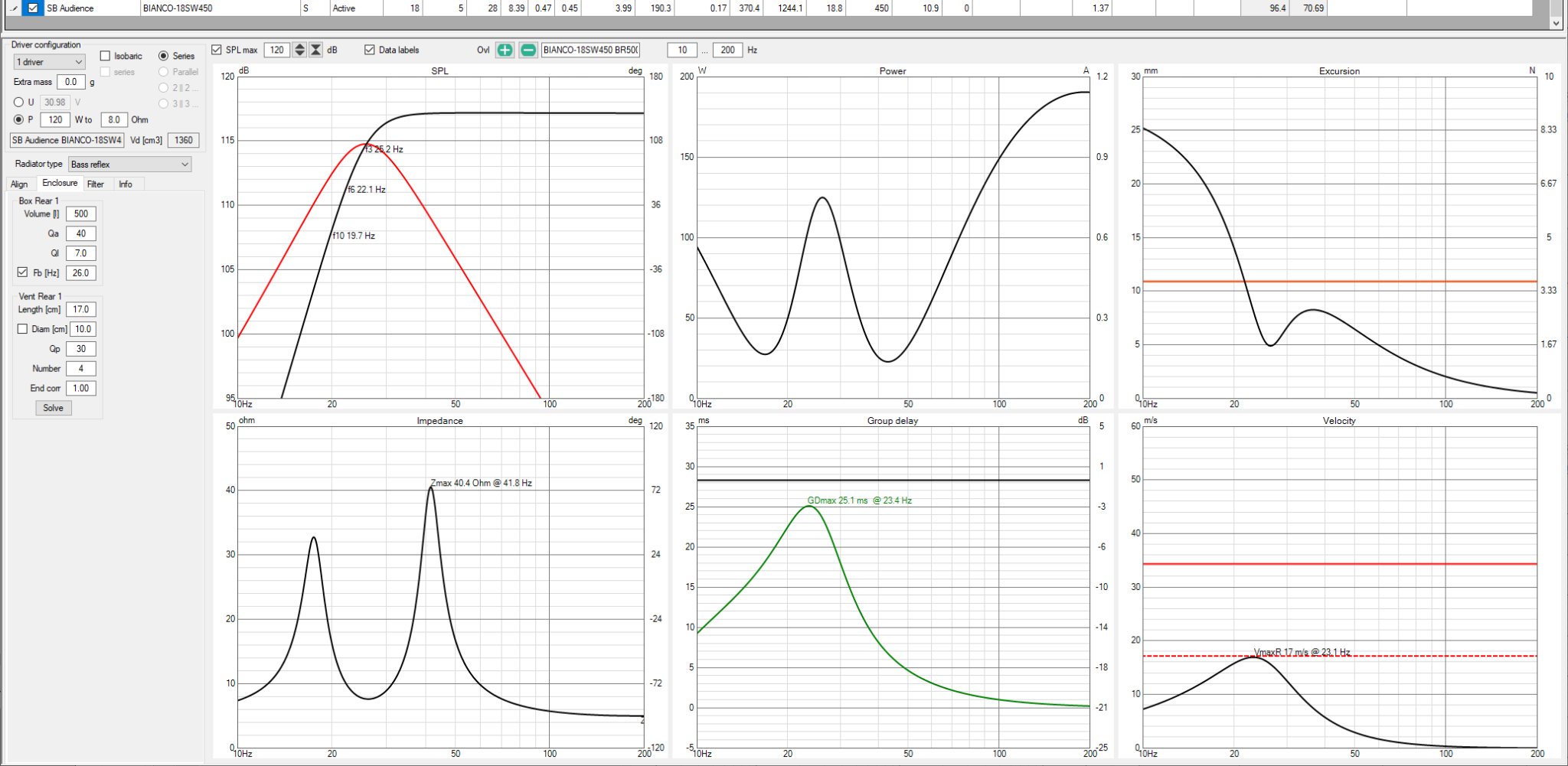This screenshot has width=1568, height=766.
Task: Open the 1 driver count dropdown
Action: 49,62
